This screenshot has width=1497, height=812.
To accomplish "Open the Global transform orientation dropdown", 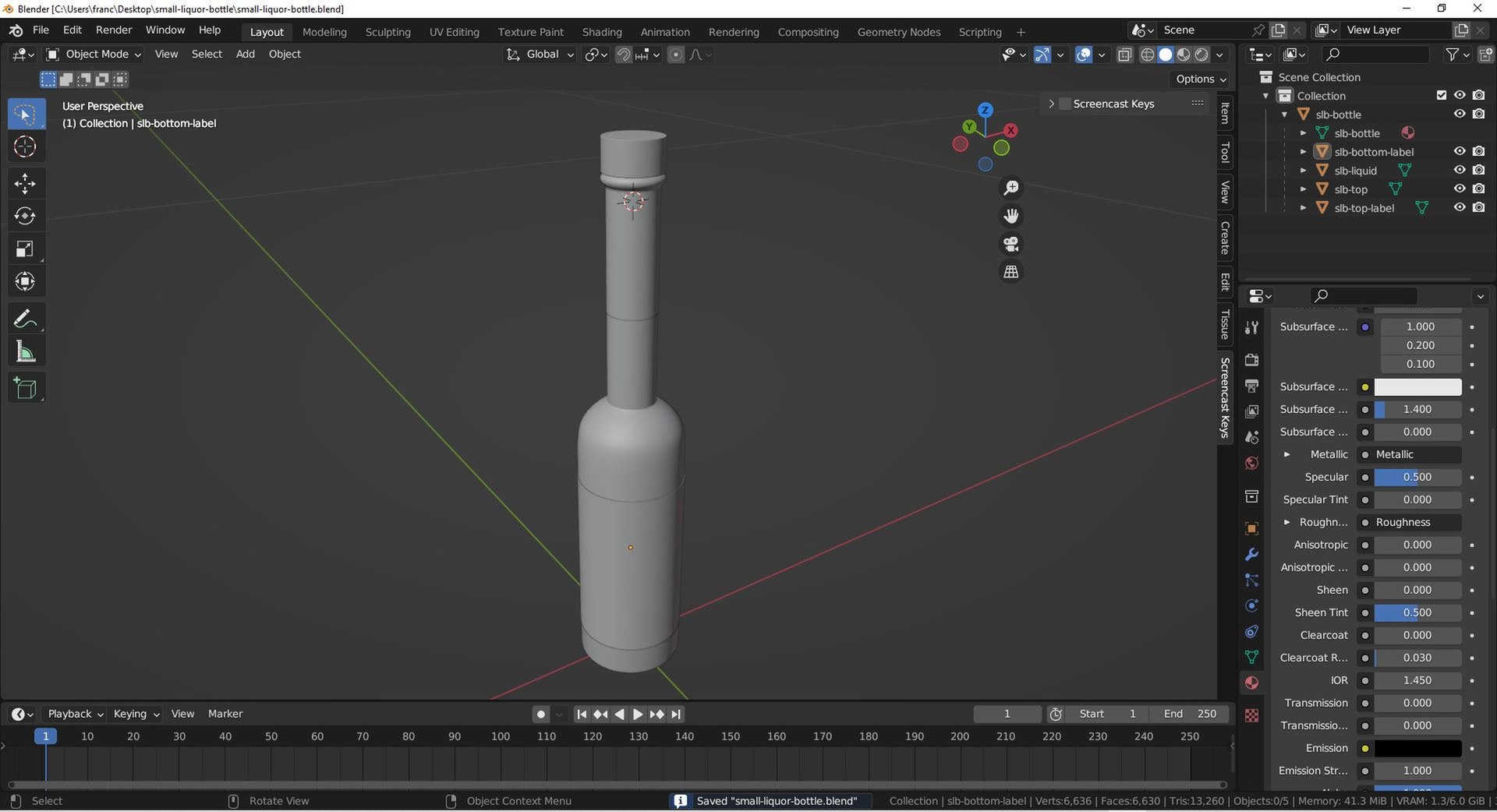I will click(540, 54).
